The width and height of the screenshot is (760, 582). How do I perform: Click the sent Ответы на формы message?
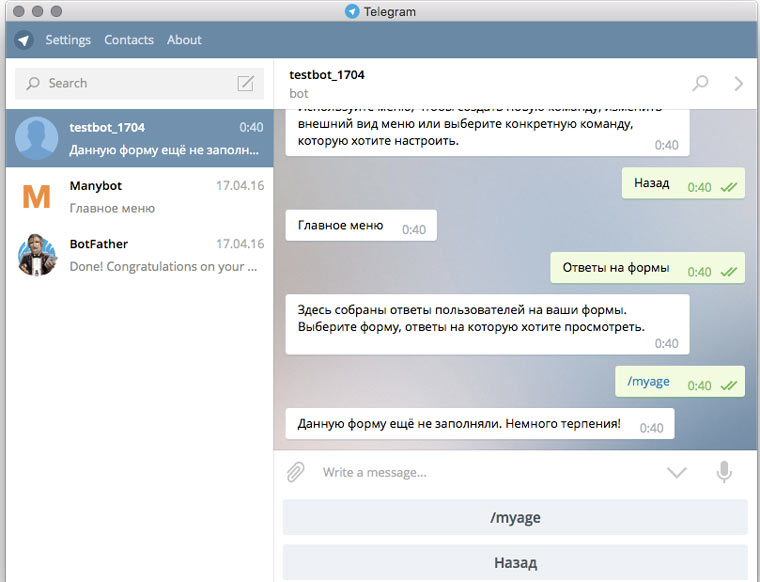tap(648, 267)
